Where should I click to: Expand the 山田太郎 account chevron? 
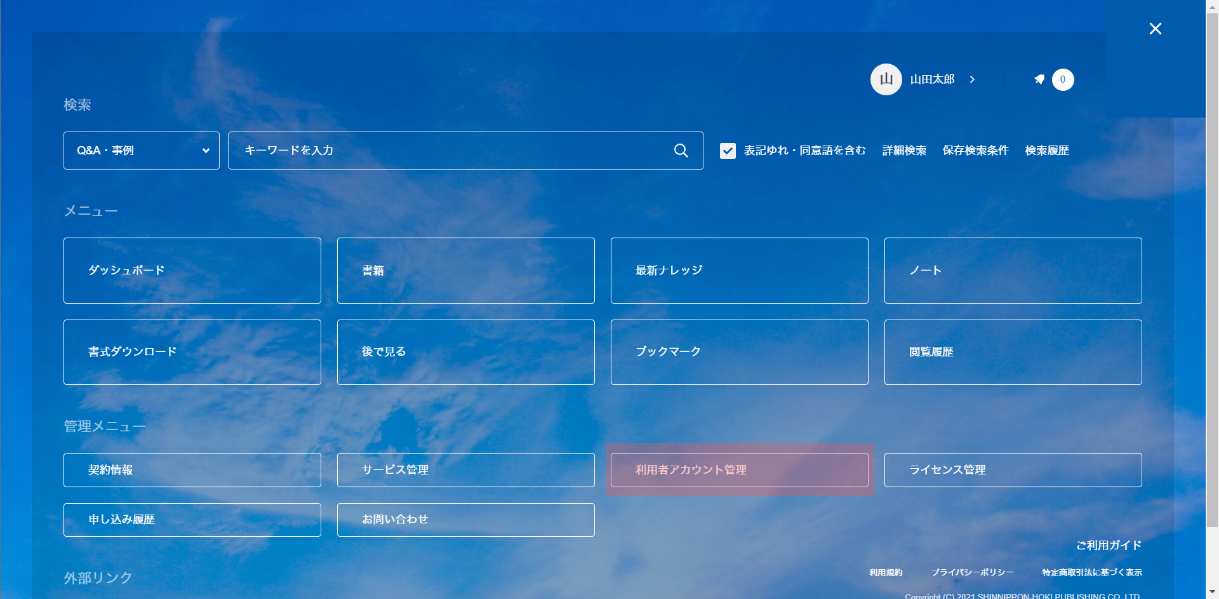[x=972, y=80]
